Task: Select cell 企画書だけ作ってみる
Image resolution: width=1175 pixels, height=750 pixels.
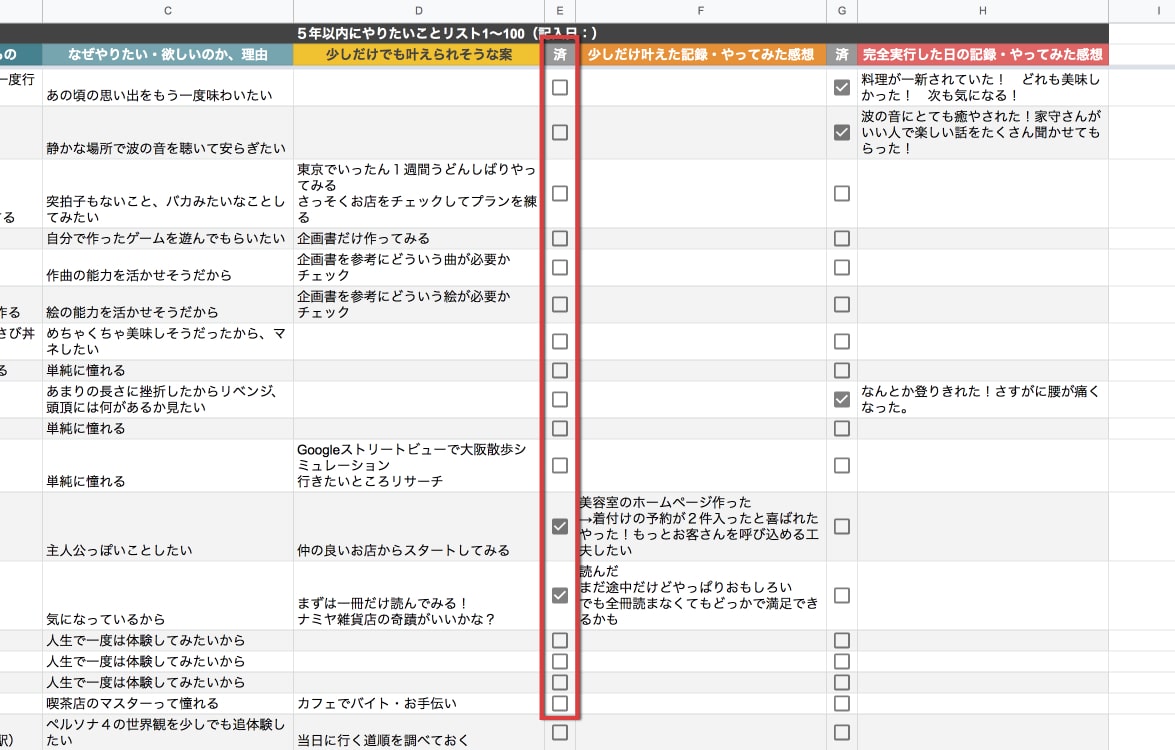Action: [419, 238]
